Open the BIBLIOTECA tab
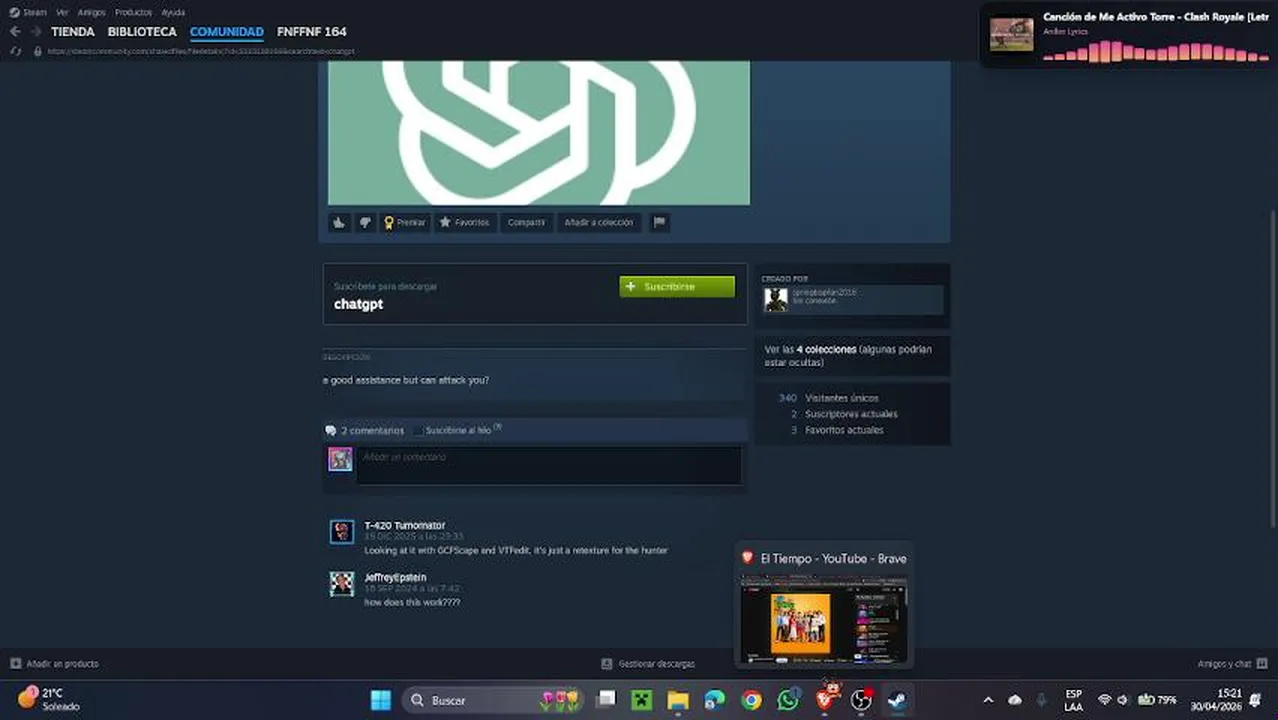Screen dimensions: 1278x720 [142, 32]
